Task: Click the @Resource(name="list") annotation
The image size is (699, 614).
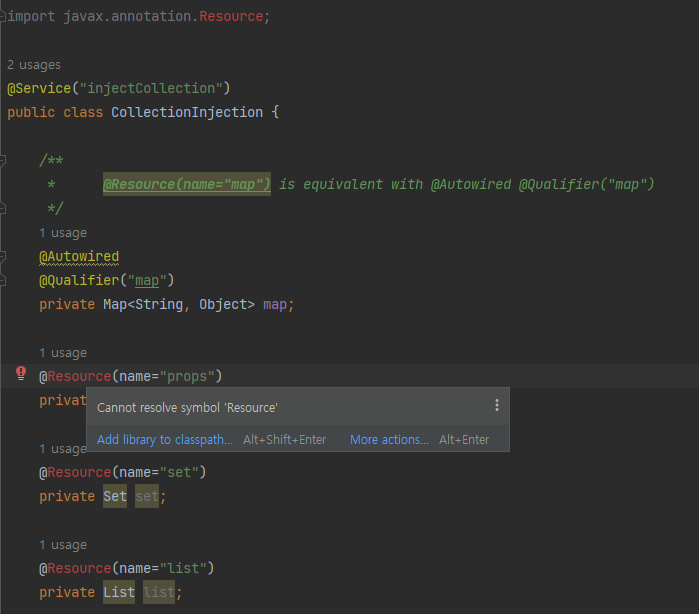Action: point(127,569)
